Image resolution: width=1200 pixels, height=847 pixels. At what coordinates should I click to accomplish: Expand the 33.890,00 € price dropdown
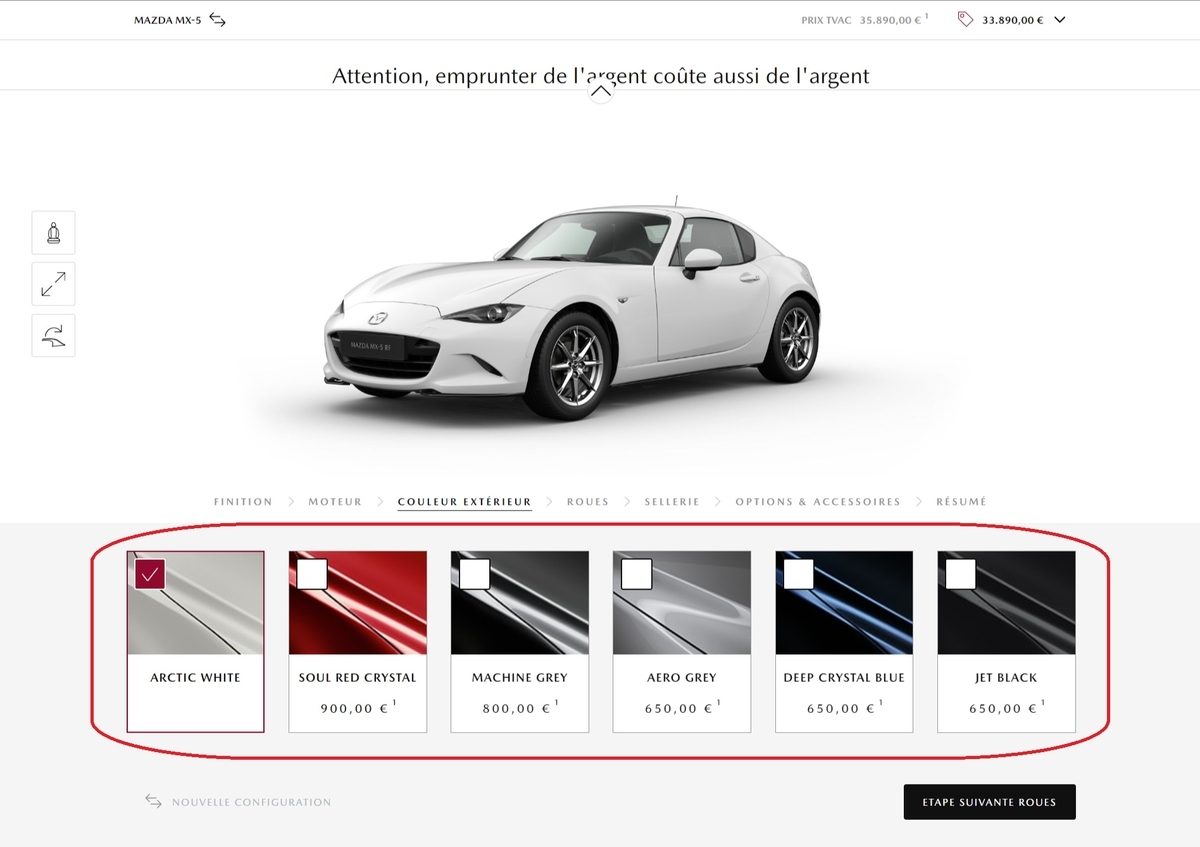(x=1060, y=19)
